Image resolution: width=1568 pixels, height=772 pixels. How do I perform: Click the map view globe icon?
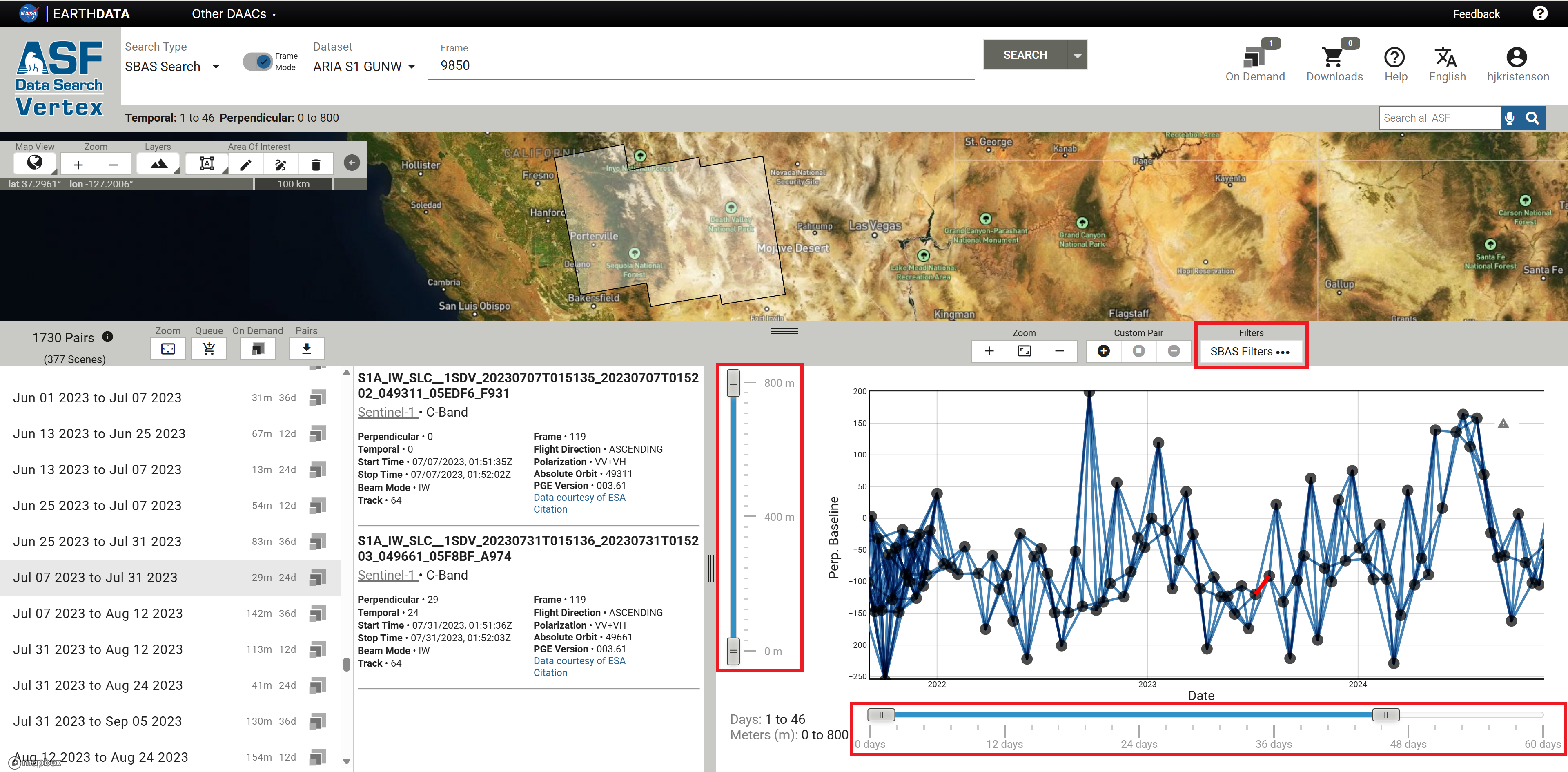(x=35, y=163)
